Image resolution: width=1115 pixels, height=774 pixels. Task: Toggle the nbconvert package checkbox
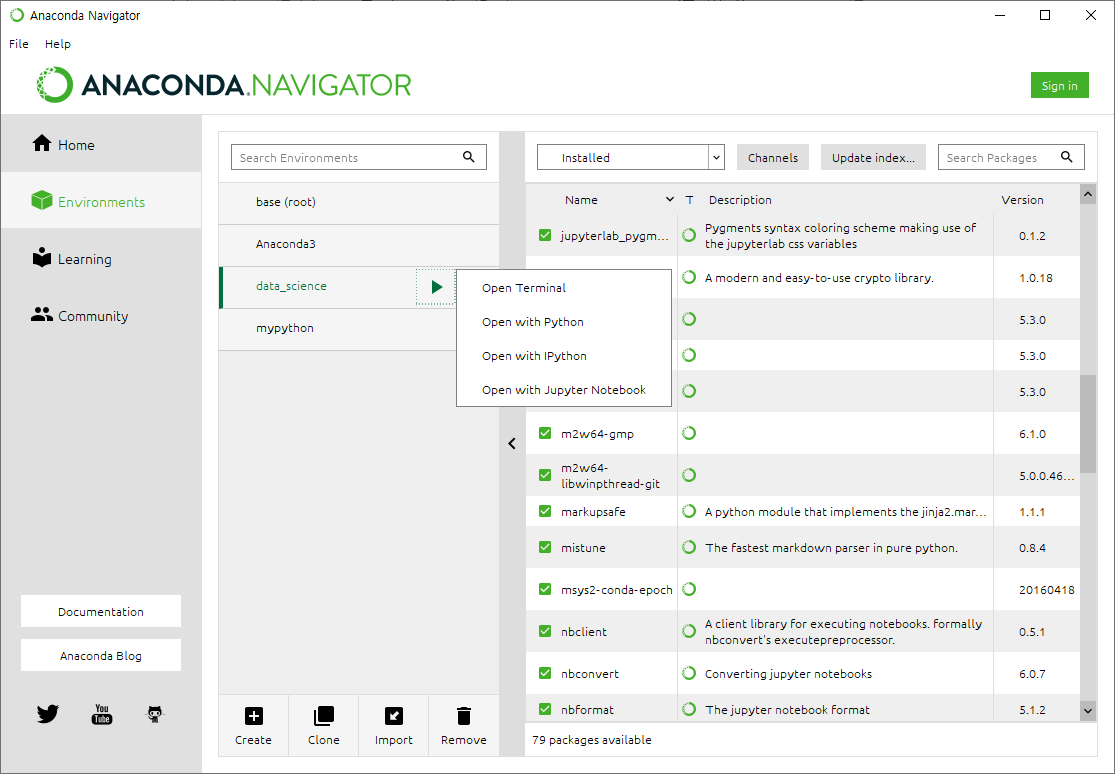(545, 673)
